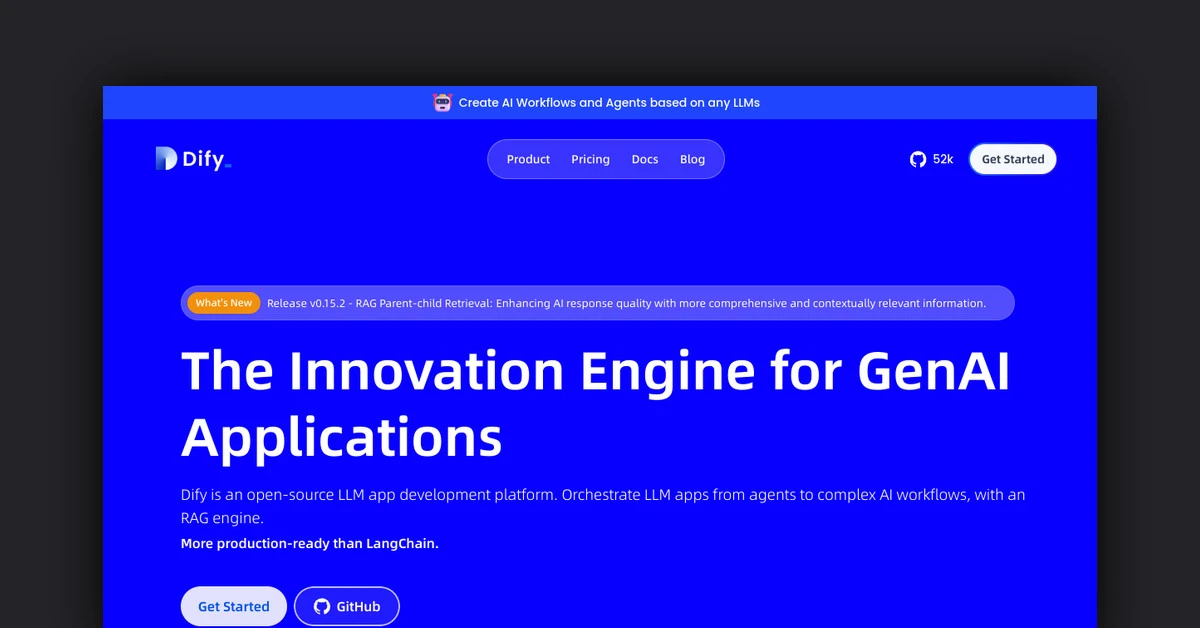Image resolution: width=1200 pixels, height=628 pixels.
Task: Click the GitHub icon inside hero button
Action: 322,606
